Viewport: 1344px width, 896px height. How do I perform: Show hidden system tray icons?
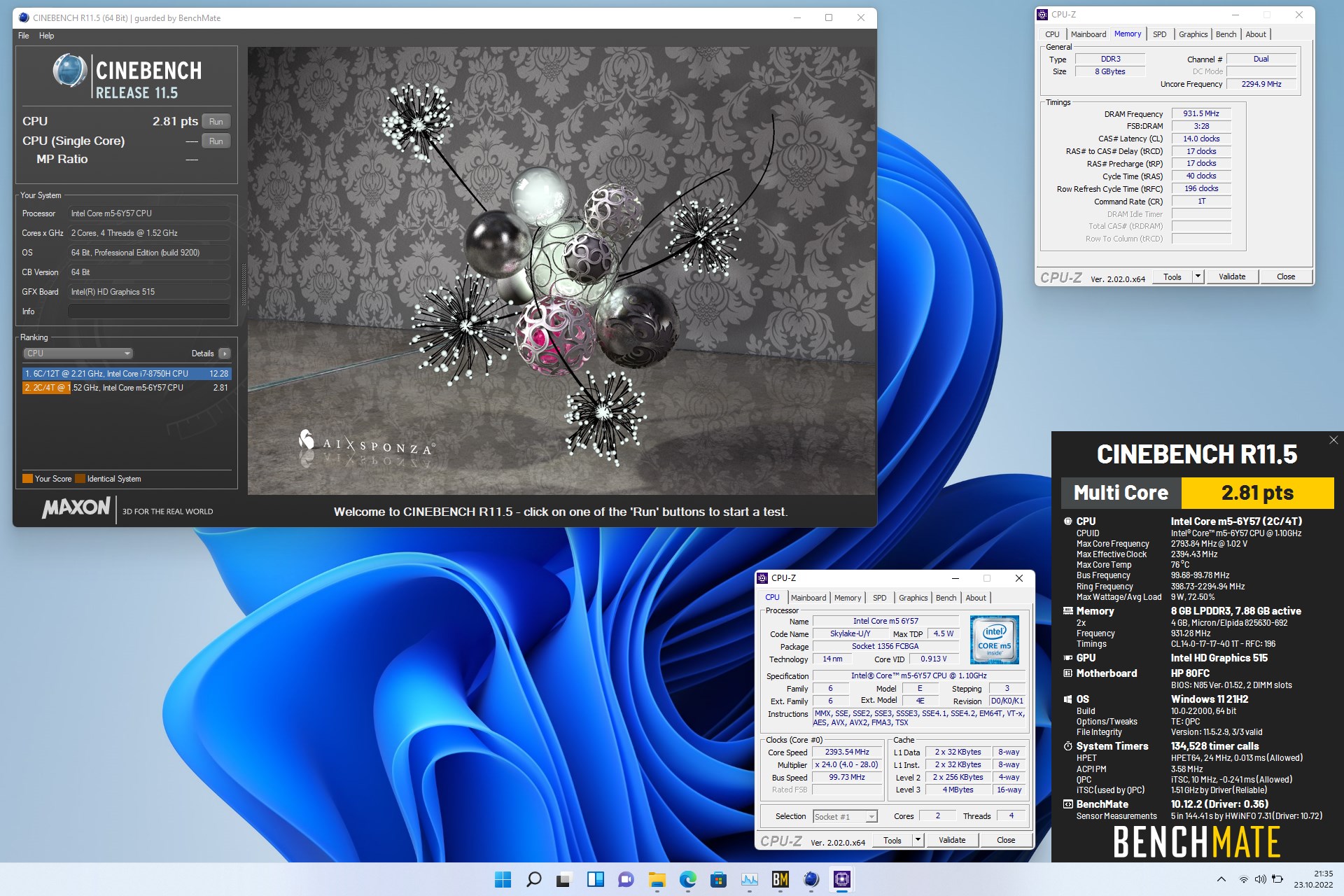[x=1221, y=879]
